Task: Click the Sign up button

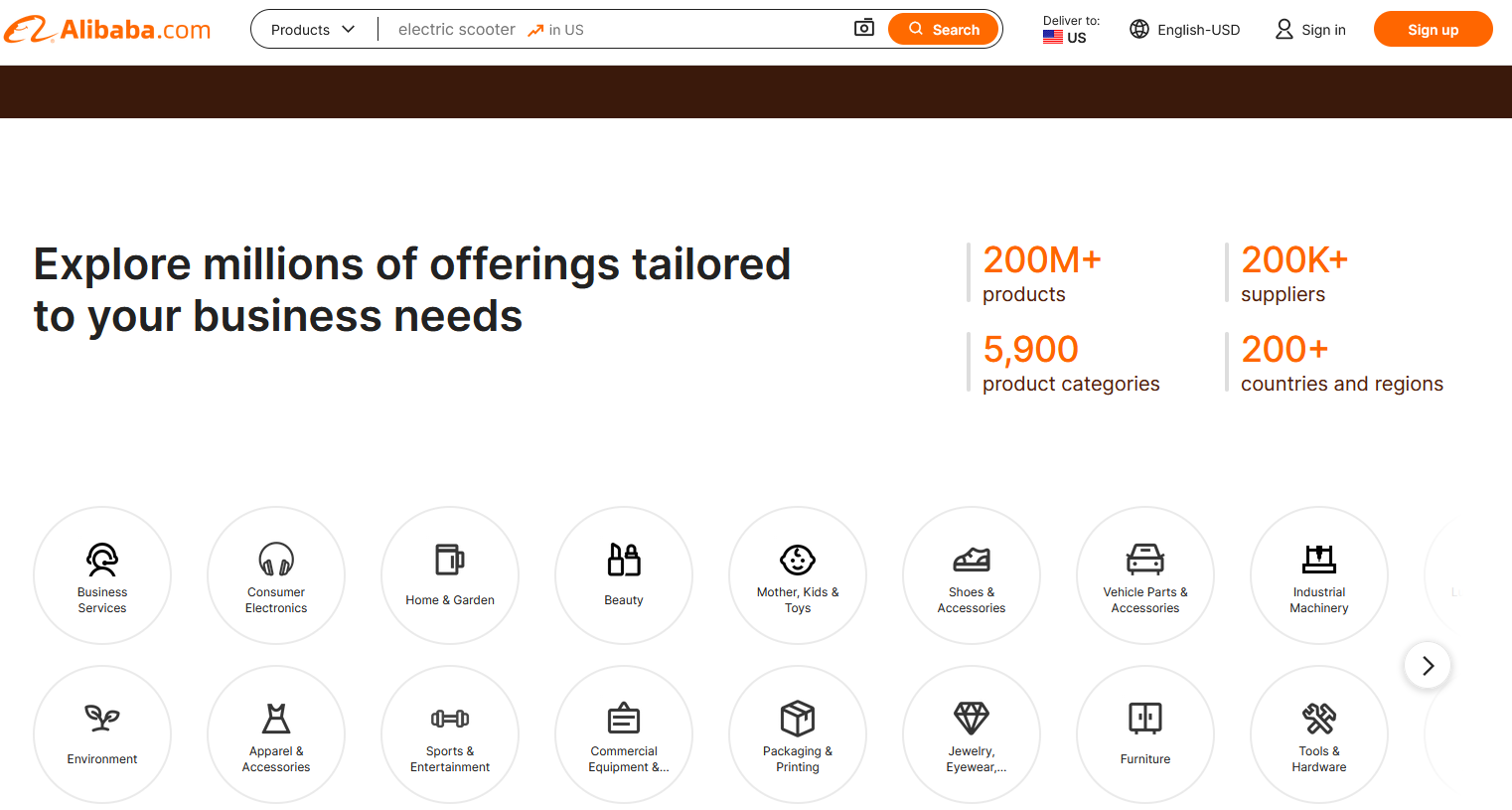Action: pyautogui.click(x=1433, y=30)
